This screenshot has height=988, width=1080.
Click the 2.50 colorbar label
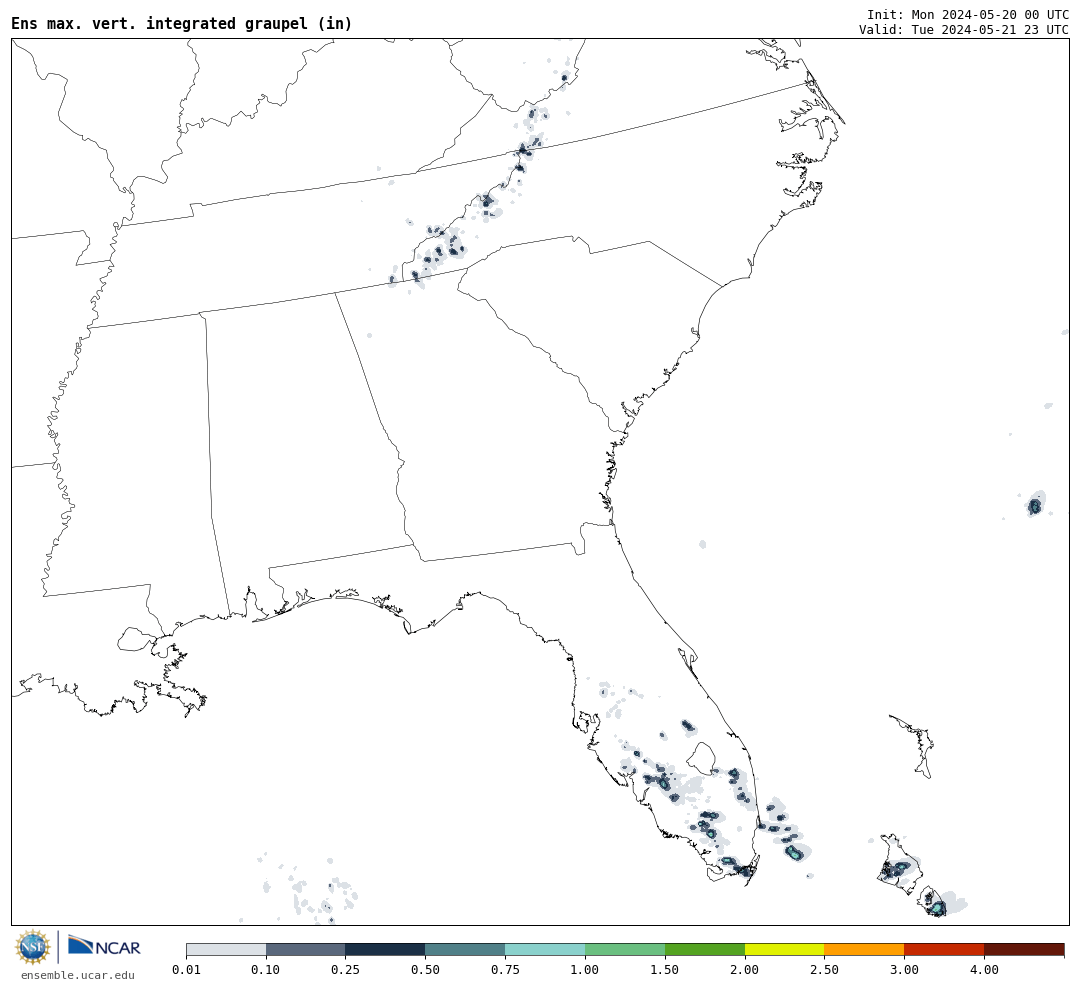[x=824, y=970]
